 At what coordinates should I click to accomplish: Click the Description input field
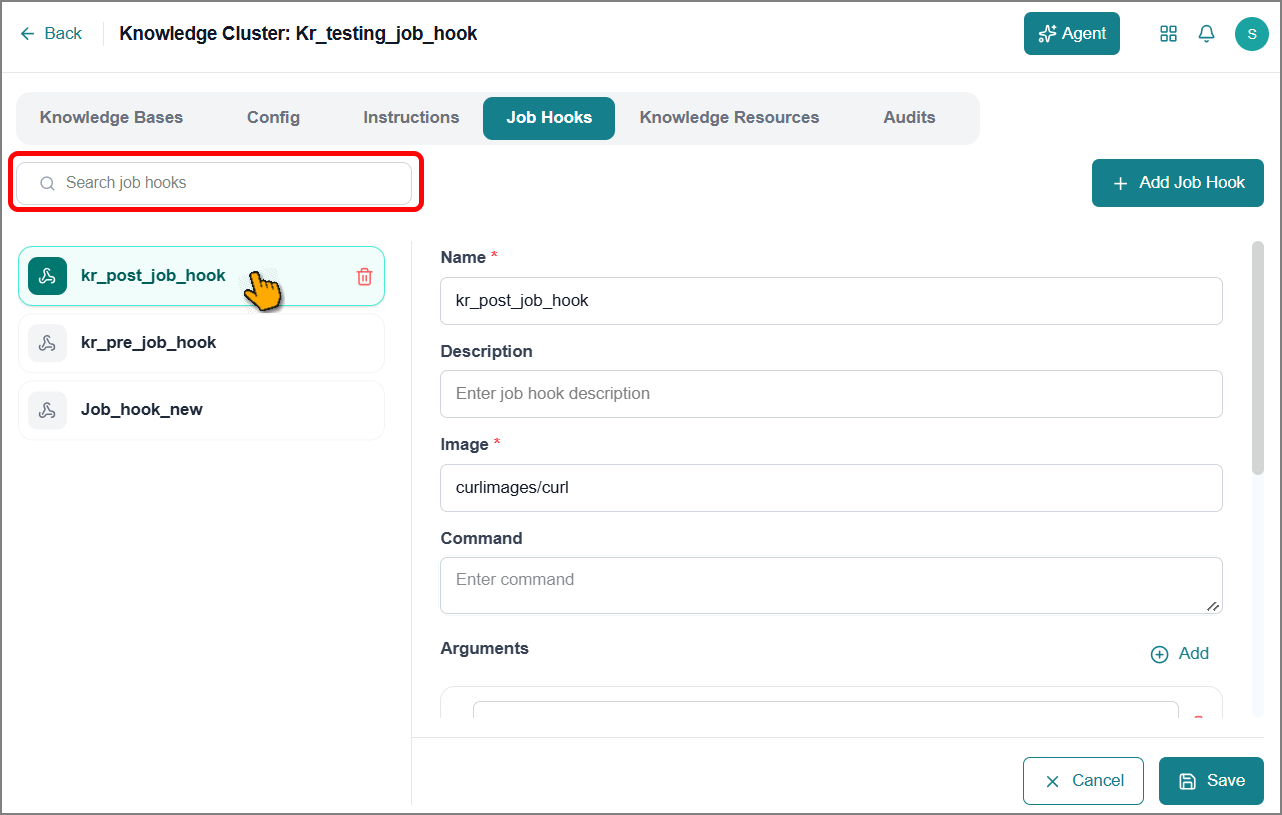pyautogui.click(x=831, y=394)
